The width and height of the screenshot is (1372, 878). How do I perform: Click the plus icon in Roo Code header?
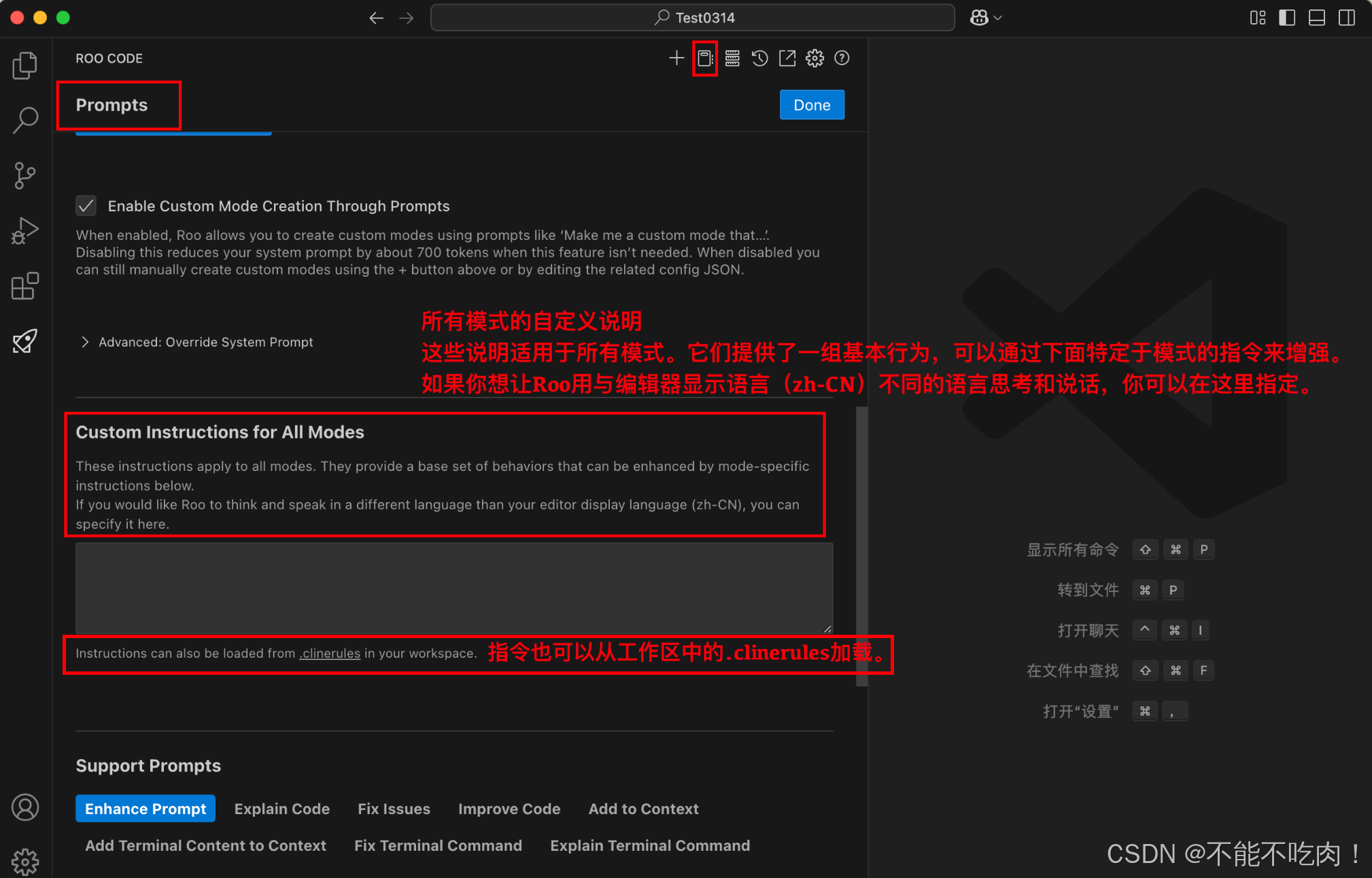click(676, 58)
